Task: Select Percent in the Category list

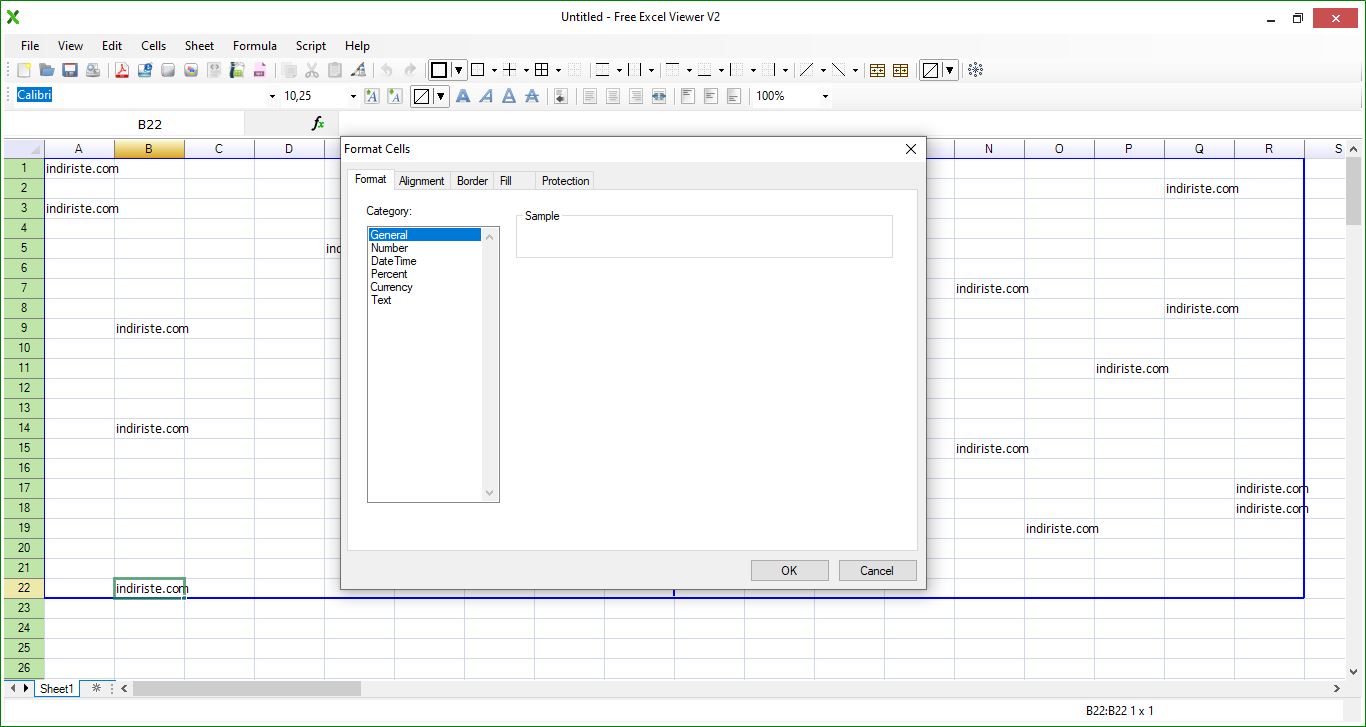Action: (x=425, y=274)
